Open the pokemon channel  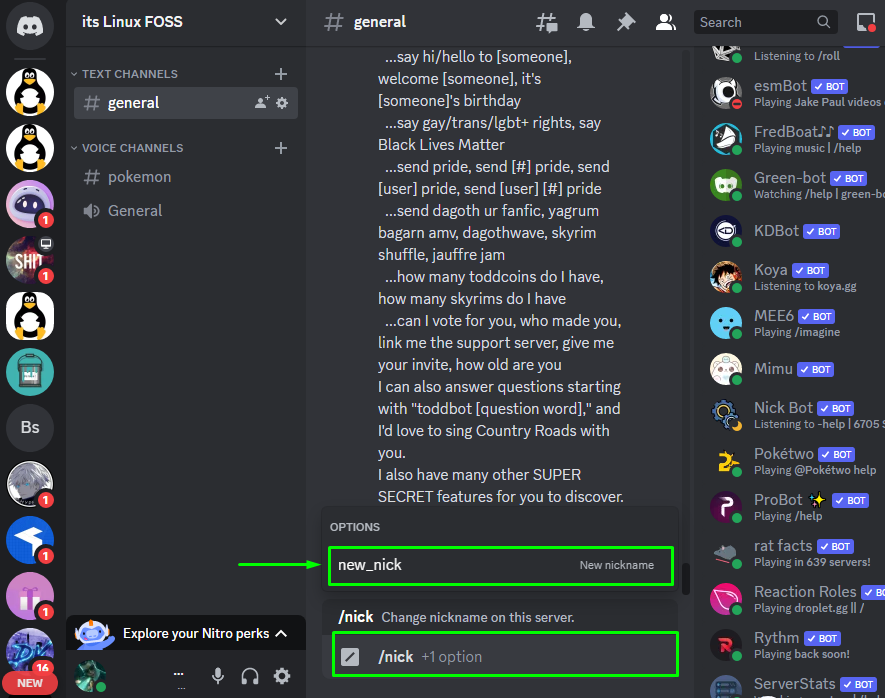click(186, 177)
